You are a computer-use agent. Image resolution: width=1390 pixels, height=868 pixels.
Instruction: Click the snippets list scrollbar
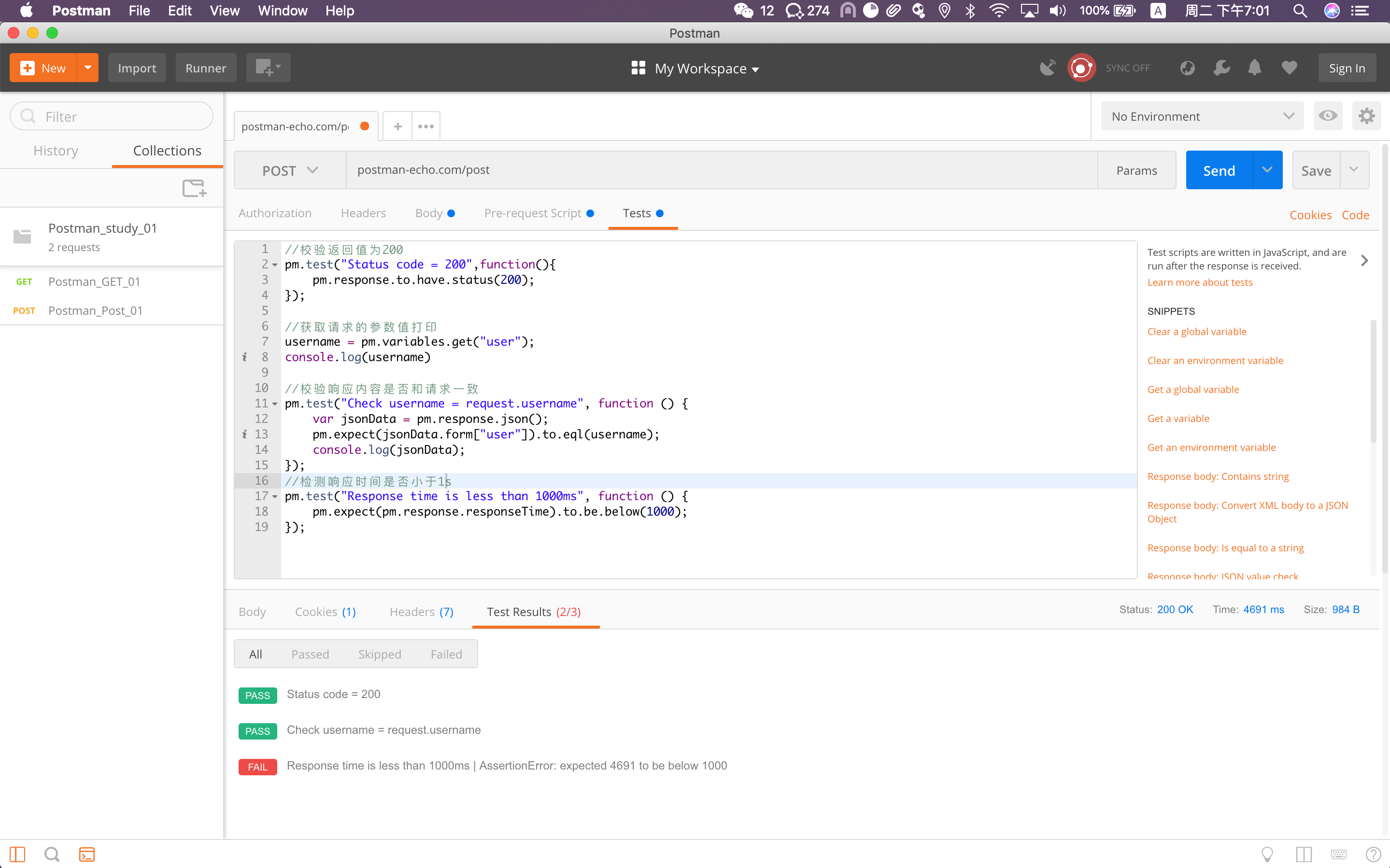tap(1373, 381)
